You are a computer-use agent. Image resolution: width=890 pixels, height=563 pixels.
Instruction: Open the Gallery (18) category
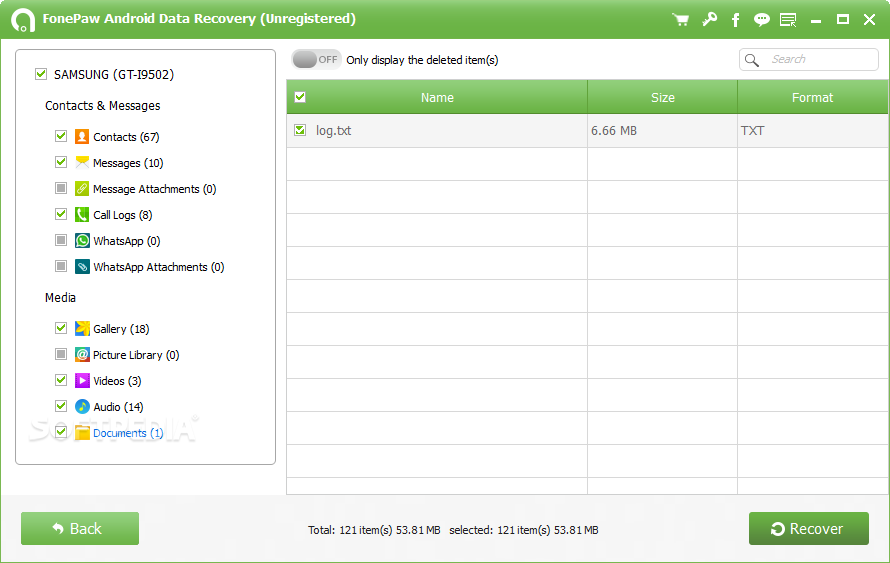(x=121, y=329)
